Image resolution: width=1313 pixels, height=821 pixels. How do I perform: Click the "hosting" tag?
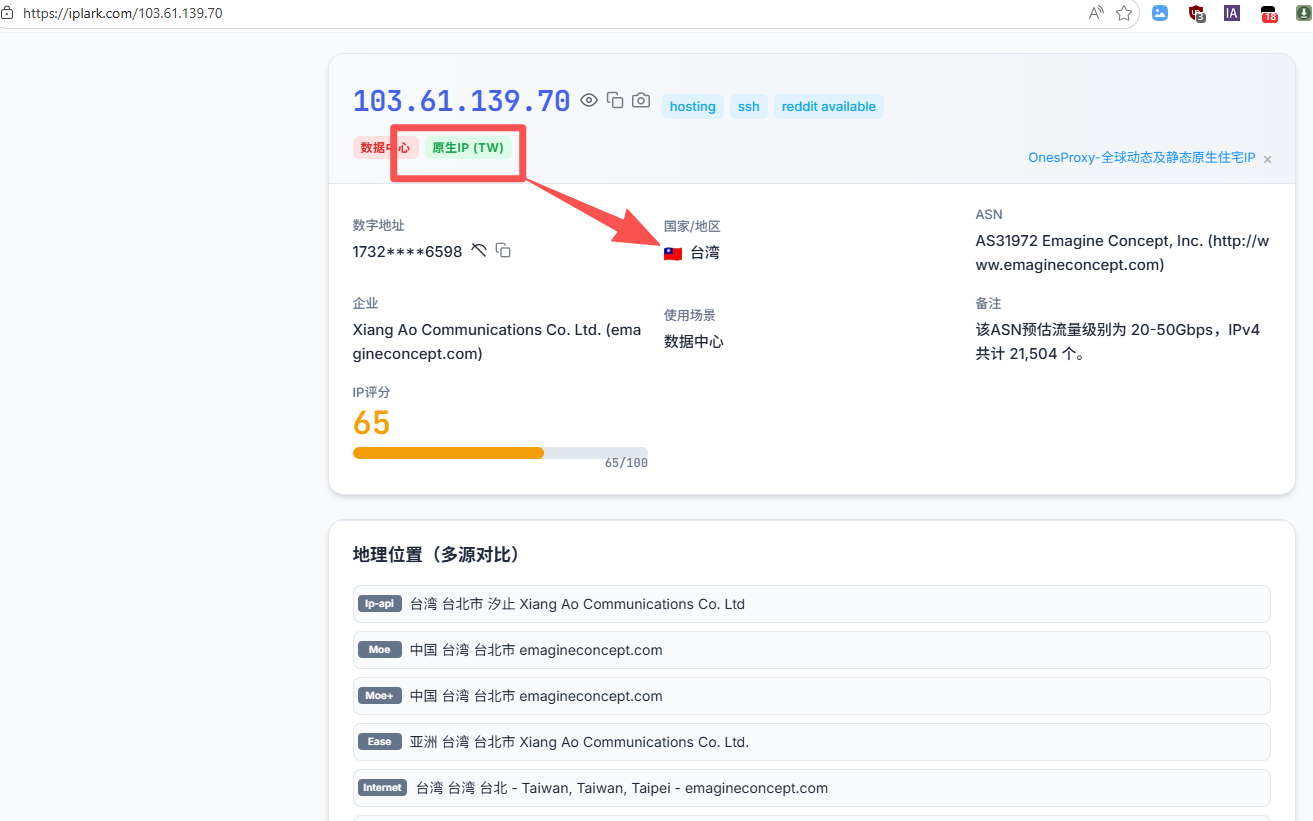click(x=692, y=107)
